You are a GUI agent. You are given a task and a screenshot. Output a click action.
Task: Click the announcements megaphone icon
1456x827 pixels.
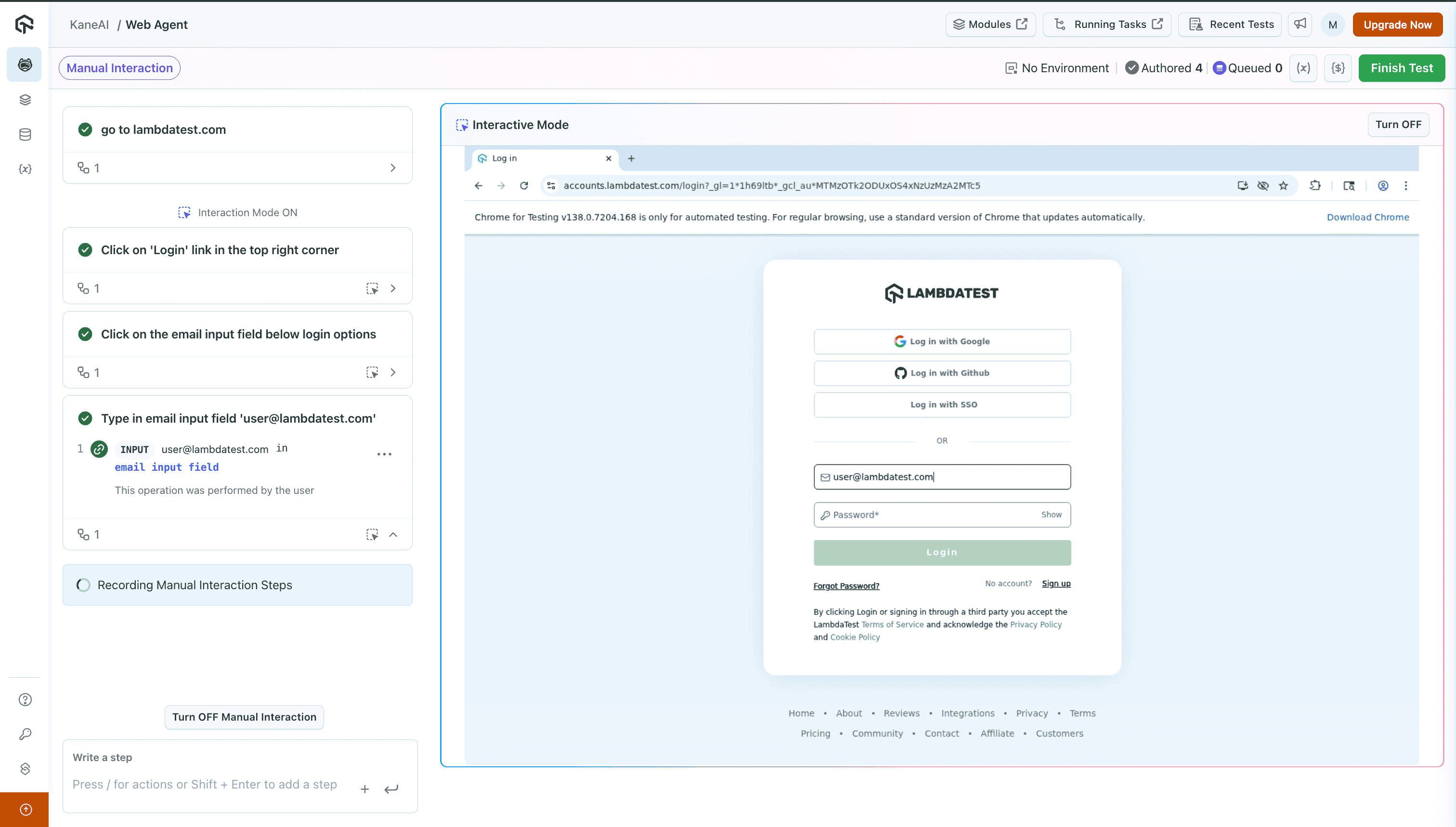(1300, 25)
